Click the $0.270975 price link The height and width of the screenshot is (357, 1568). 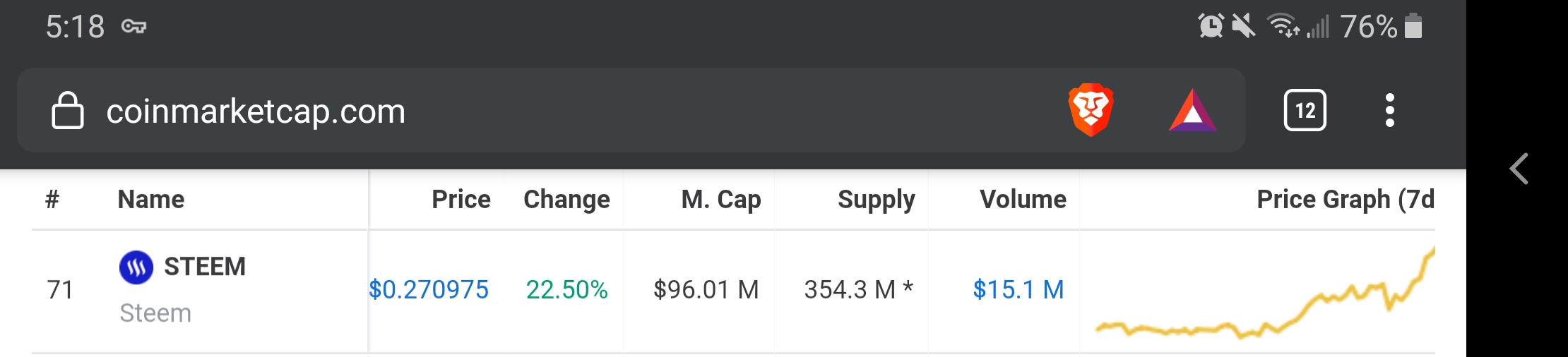click(x=429, y=290)
